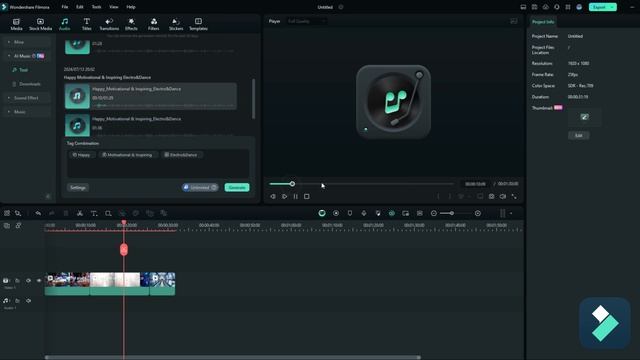This screenshot has height=360, width=640.
Task: Open the Export dropdown arrow
Action: click(612, 7)
